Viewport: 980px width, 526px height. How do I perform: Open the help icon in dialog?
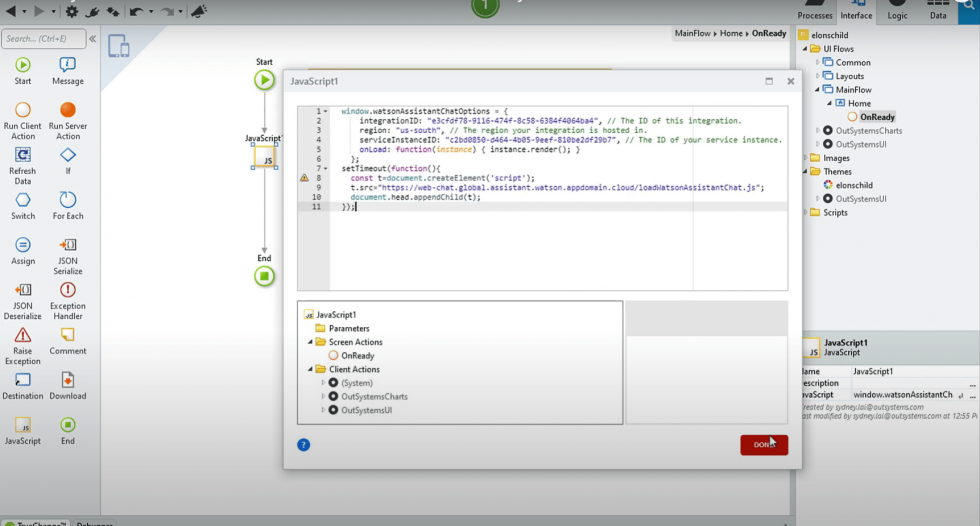click(x=304, y=445)
